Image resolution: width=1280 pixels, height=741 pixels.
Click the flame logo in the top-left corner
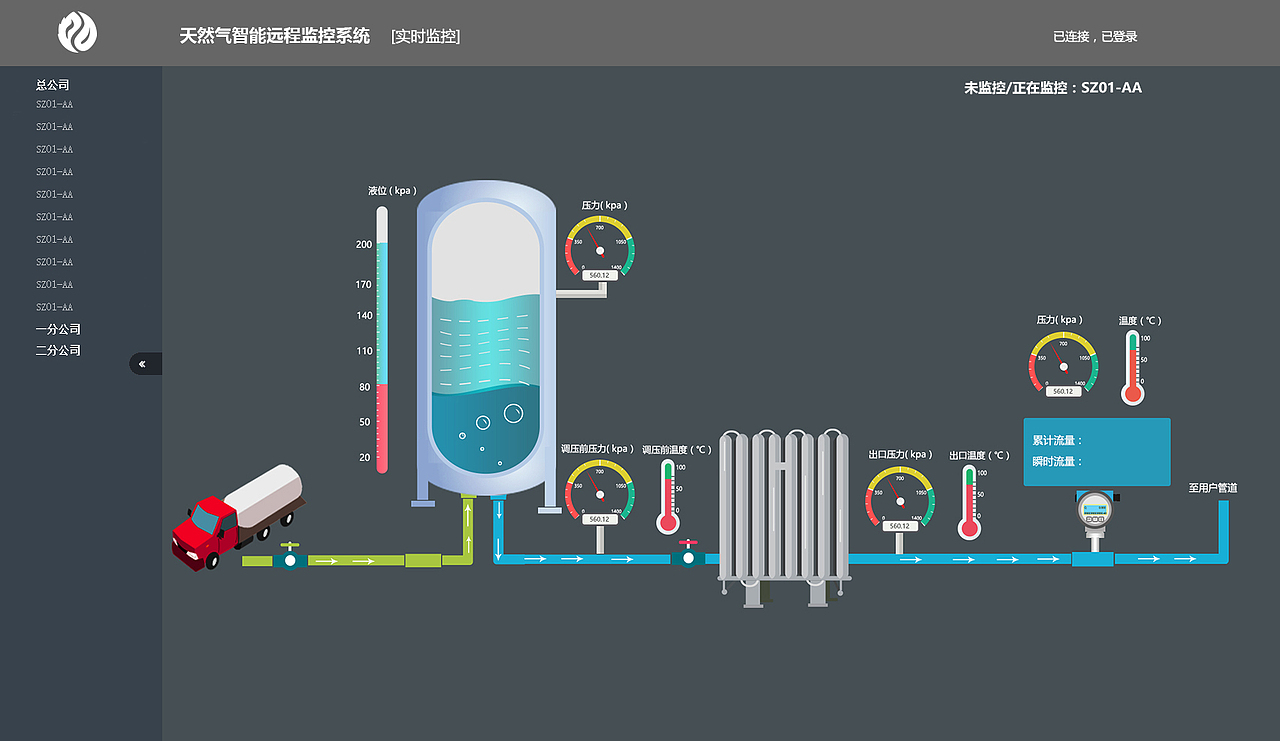pyautogui.click(x=76, y=32)
